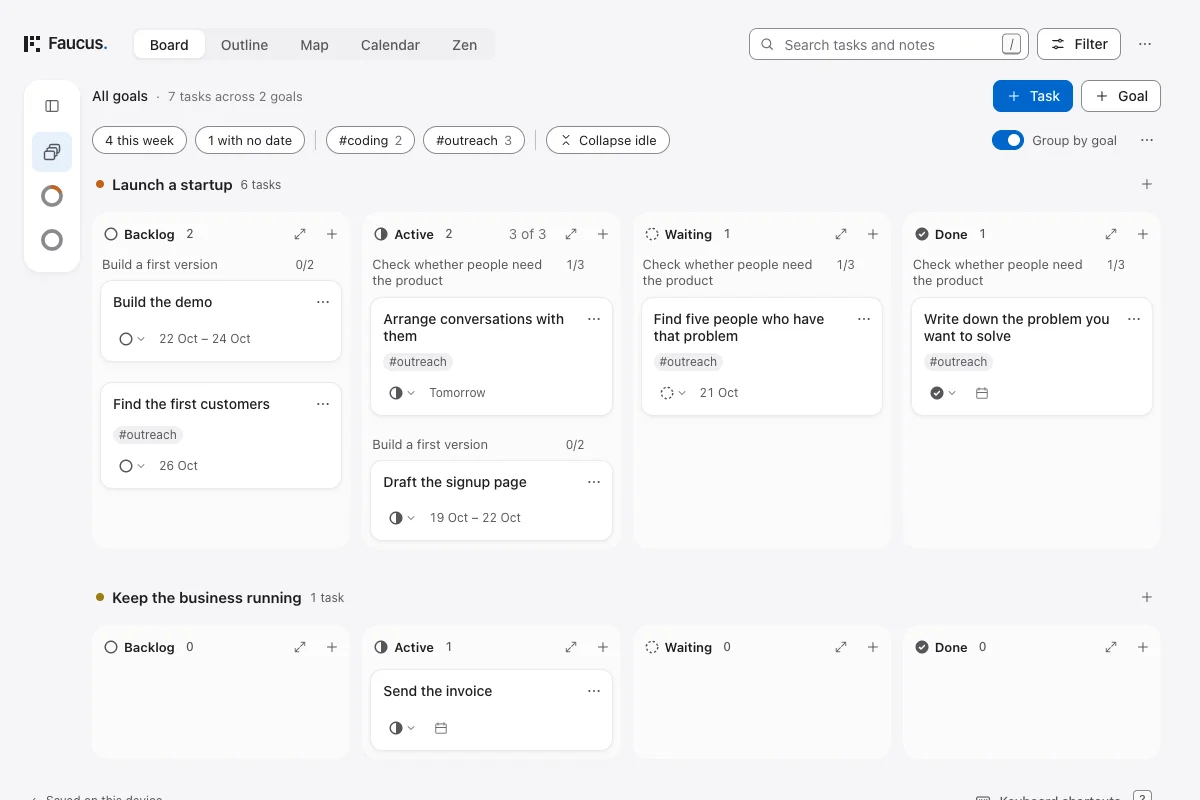
Task: Toggle Group by goal switch
Action: 1008,140
